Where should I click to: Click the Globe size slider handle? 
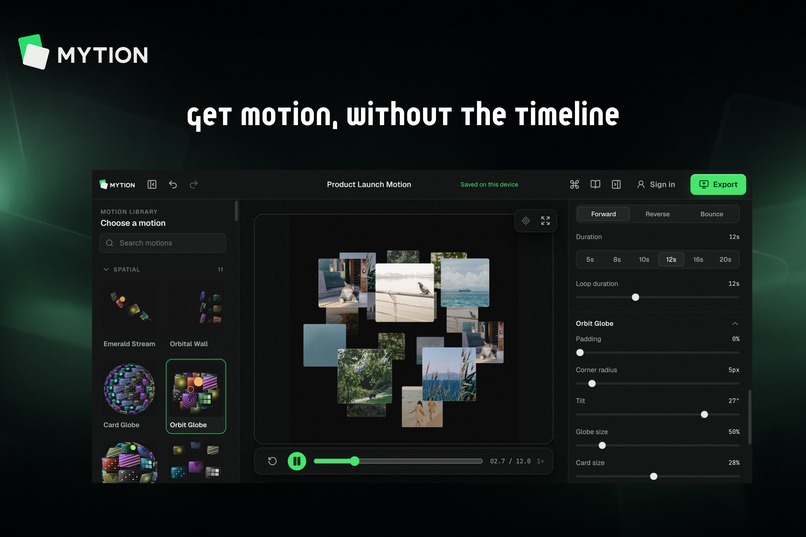pos(602,446)
